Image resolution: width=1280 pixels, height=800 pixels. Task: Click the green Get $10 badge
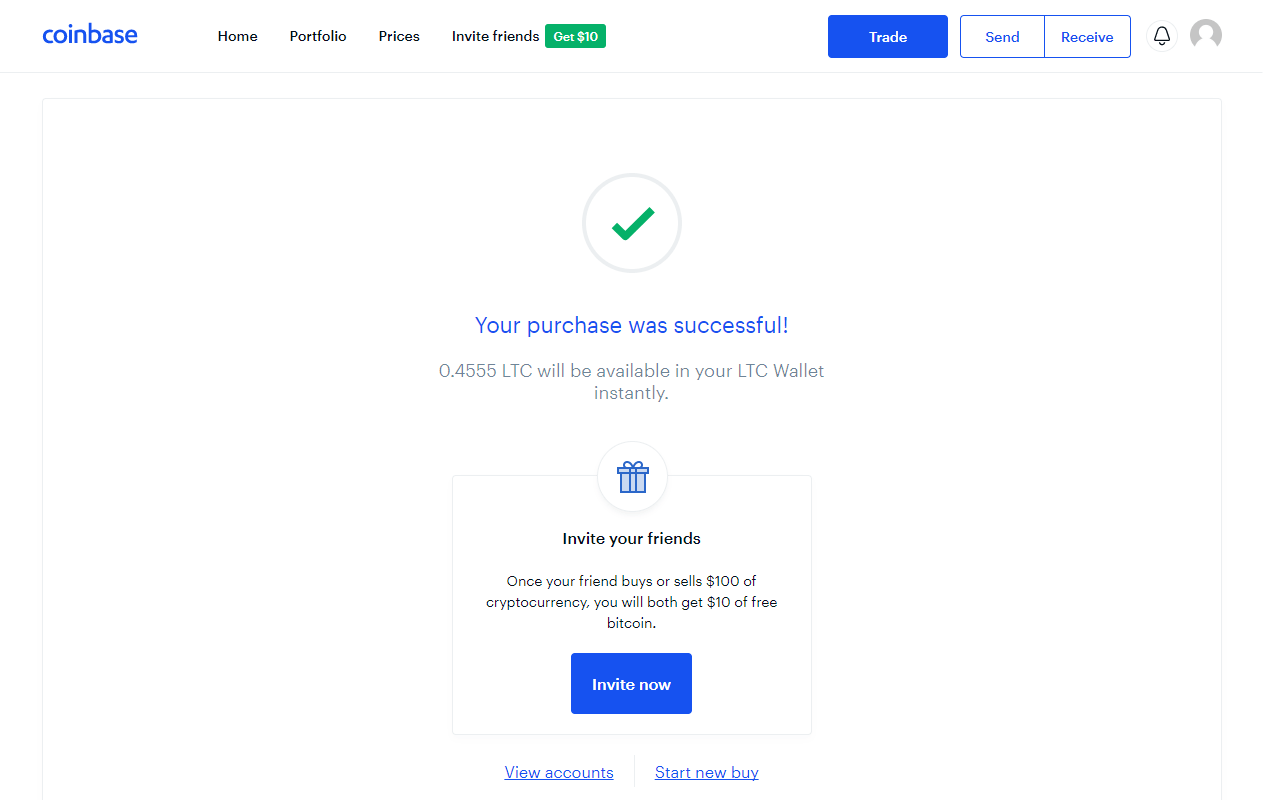click(x=575, y=36)
